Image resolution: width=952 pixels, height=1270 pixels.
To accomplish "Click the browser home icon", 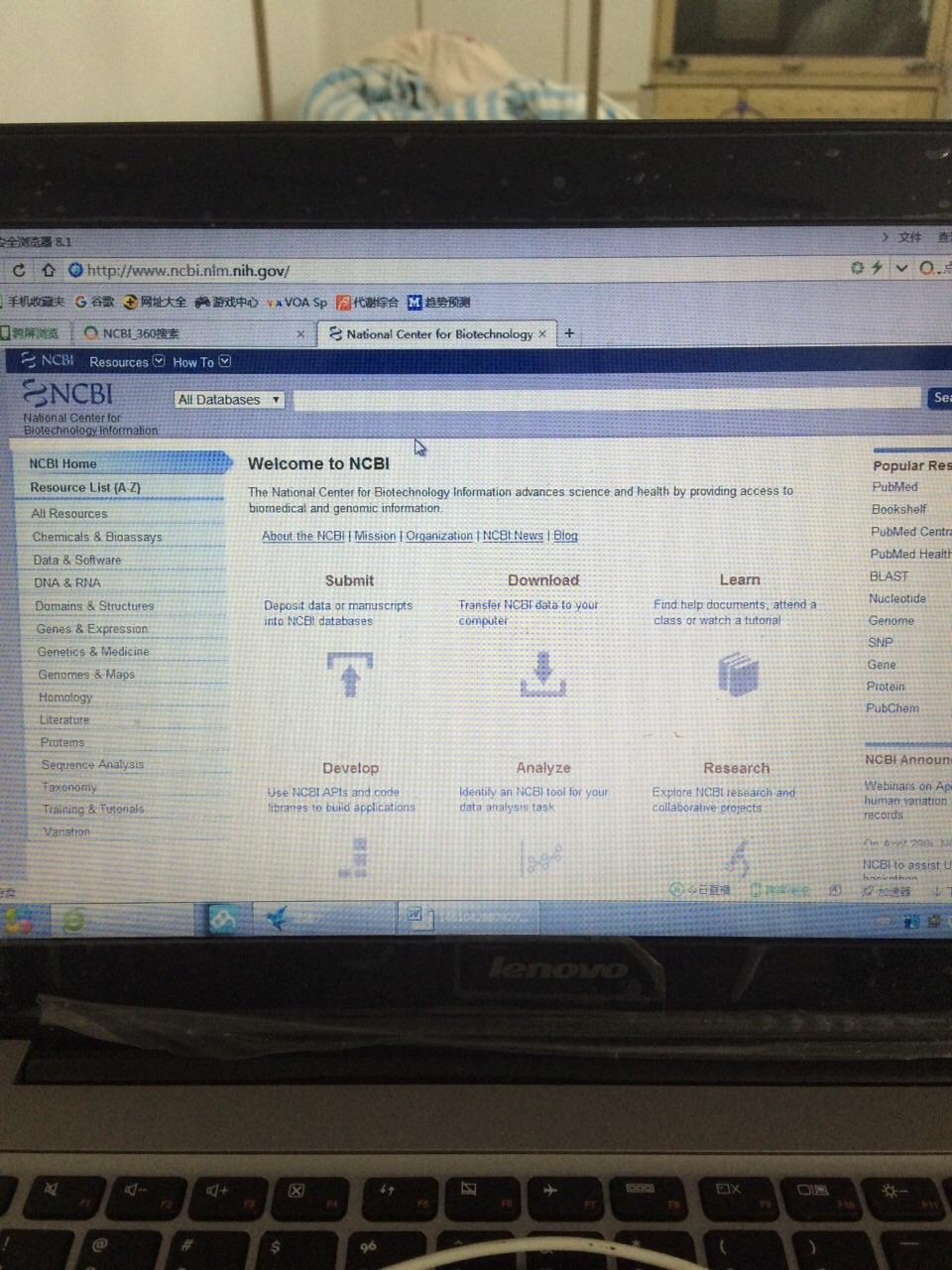I will tap(49, 270).
